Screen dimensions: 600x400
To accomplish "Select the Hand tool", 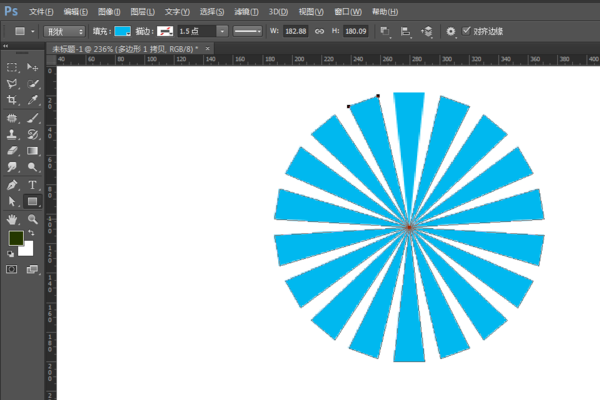I will tap(12, 219).
